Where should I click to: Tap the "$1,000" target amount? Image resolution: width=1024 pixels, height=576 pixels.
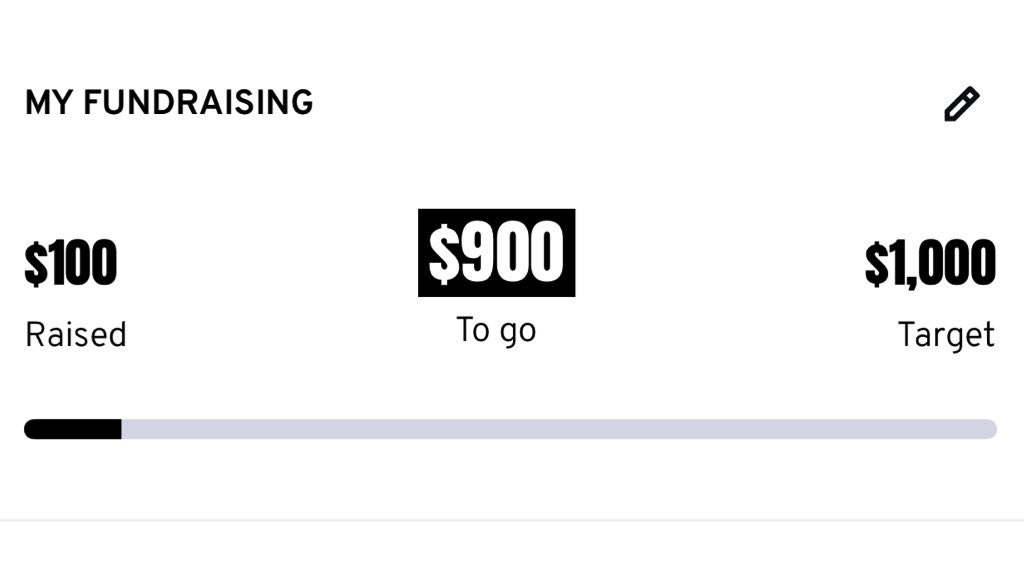tap(930, 263)
